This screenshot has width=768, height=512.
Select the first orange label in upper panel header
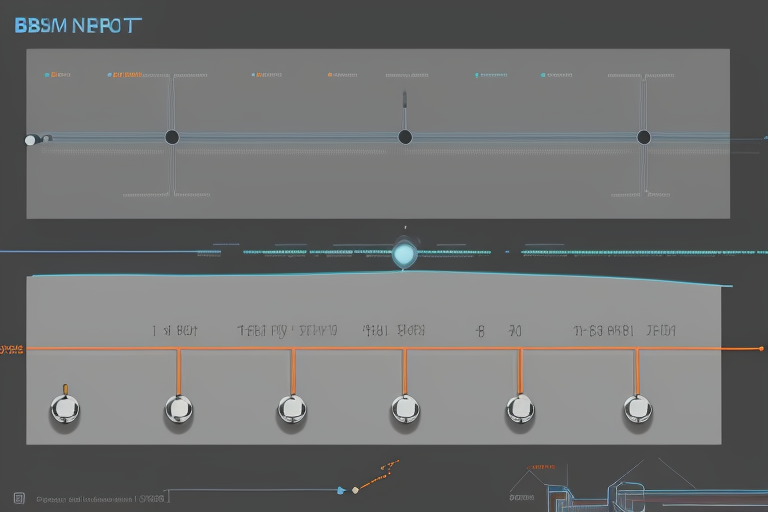pyautogui.click(x=126, y=75)
